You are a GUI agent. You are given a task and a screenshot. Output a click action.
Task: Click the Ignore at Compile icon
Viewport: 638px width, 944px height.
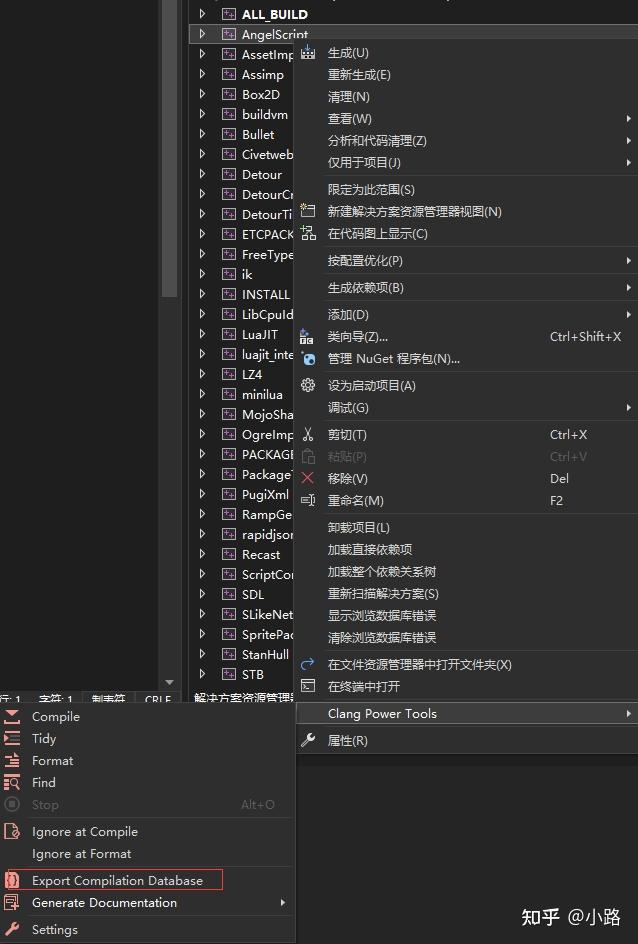point(12,831)
